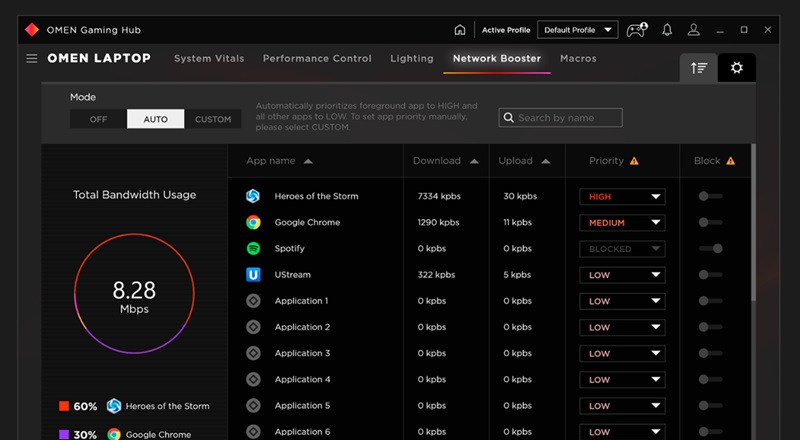Set mode to OFF
800x440 pixels.
tap(98, 119)
